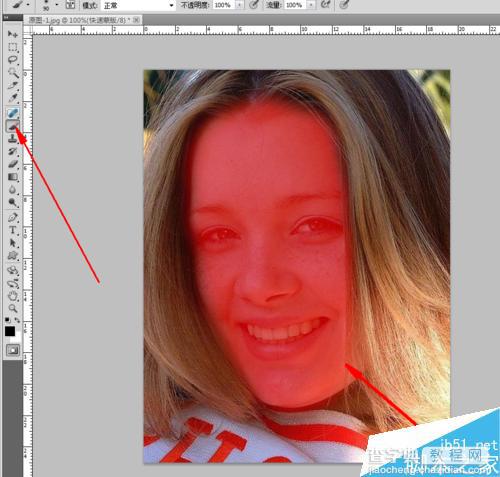
Task: Toggle Quick Mask mode button
Action: 13,350
